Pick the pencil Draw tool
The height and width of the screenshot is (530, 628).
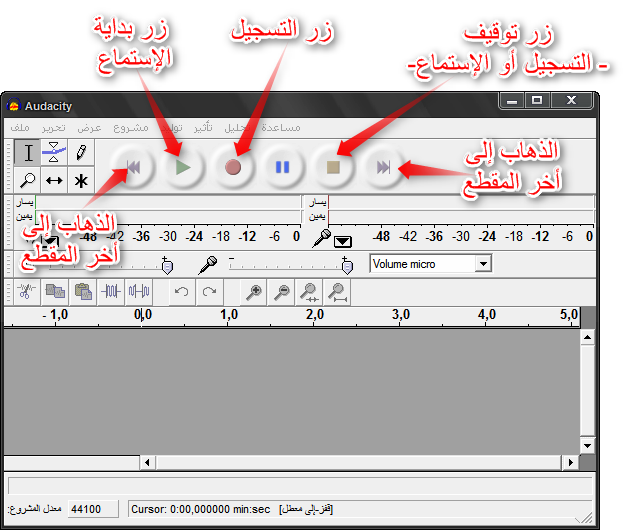[x=80, y=153]
